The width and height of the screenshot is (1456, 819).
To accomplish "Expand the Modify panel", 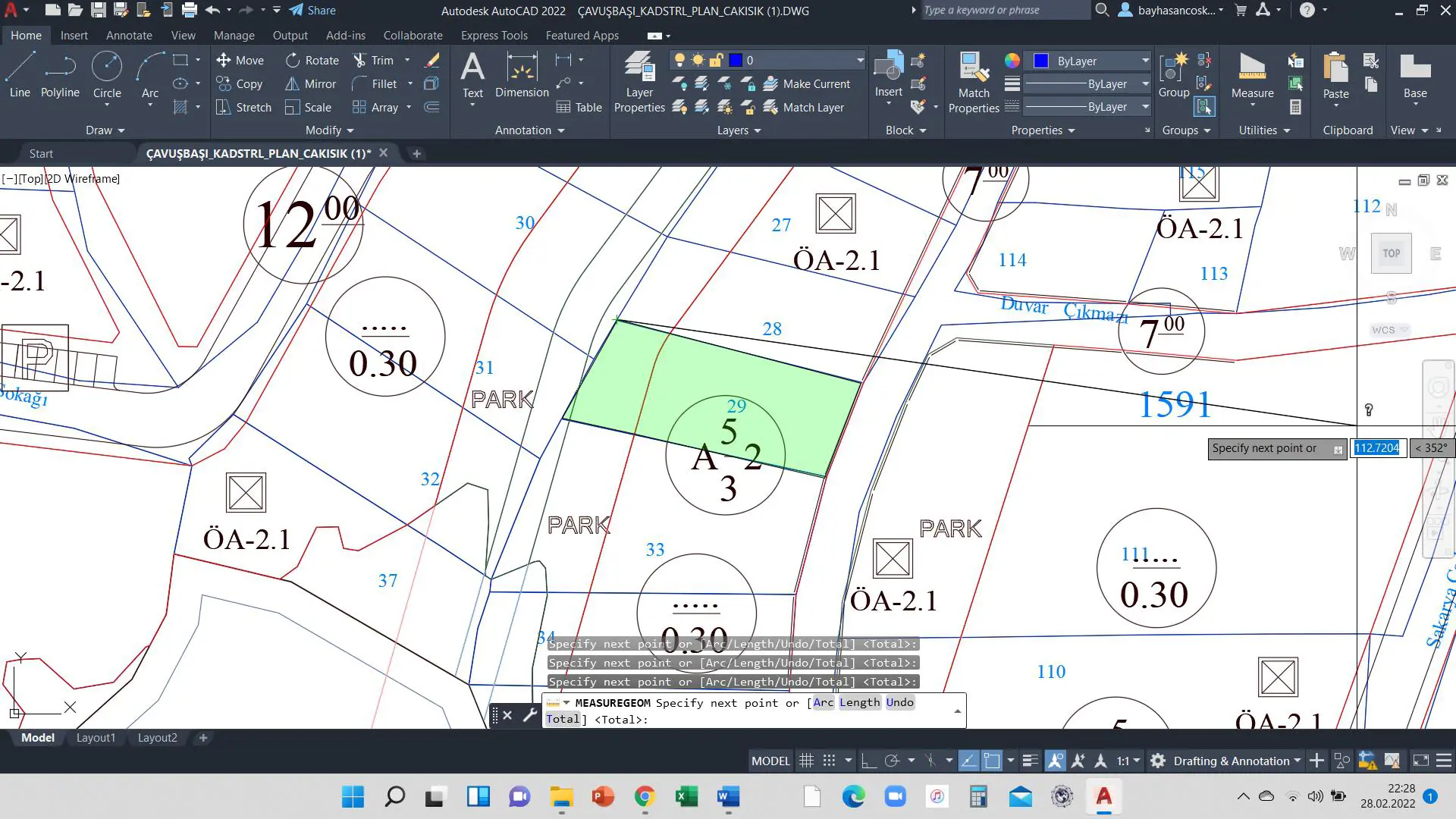I will click(330, 130).
